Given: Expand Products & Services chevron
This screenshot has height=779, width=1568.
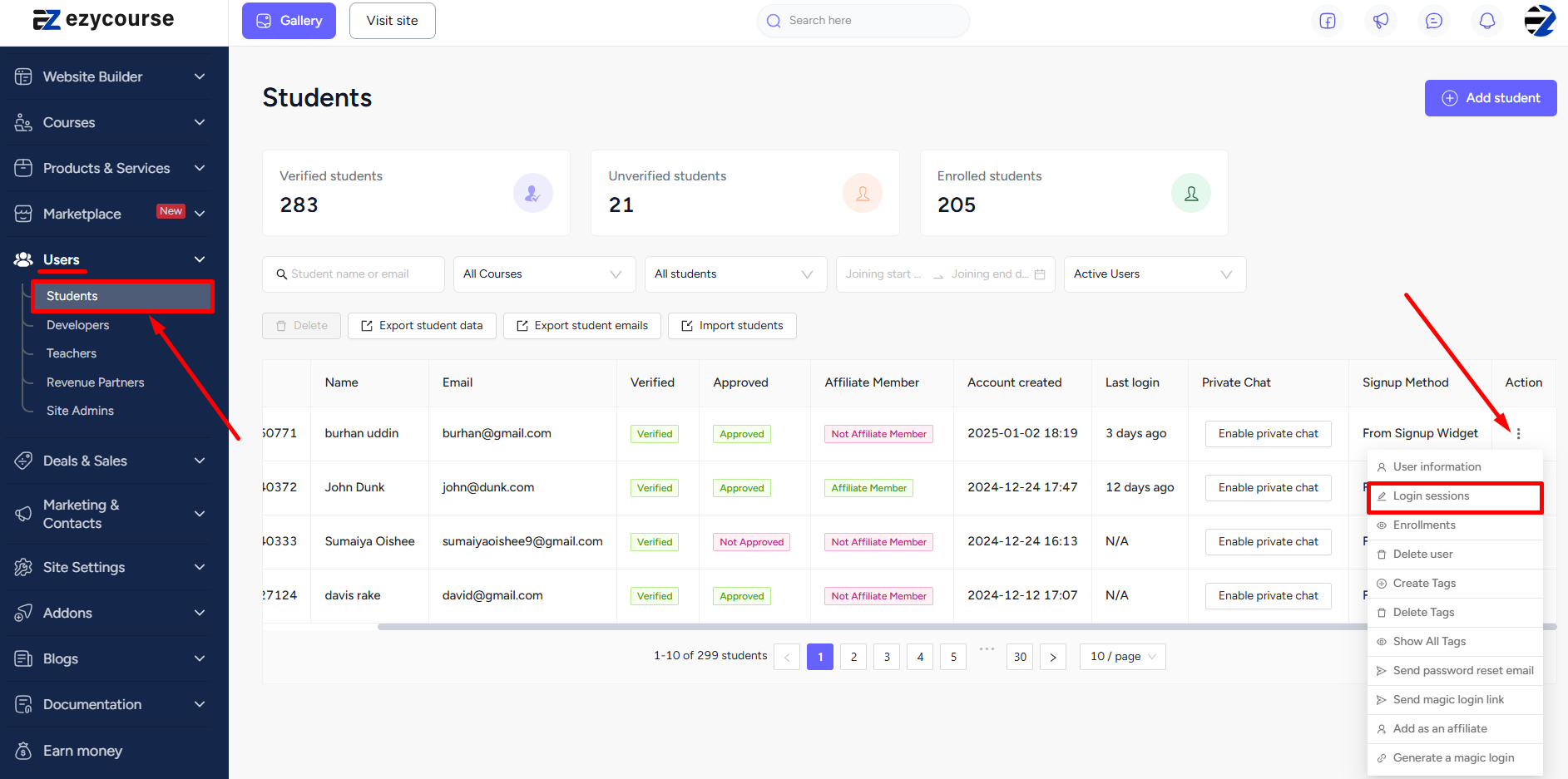Looking at the screenshot, I should click(x=200, y=168).
